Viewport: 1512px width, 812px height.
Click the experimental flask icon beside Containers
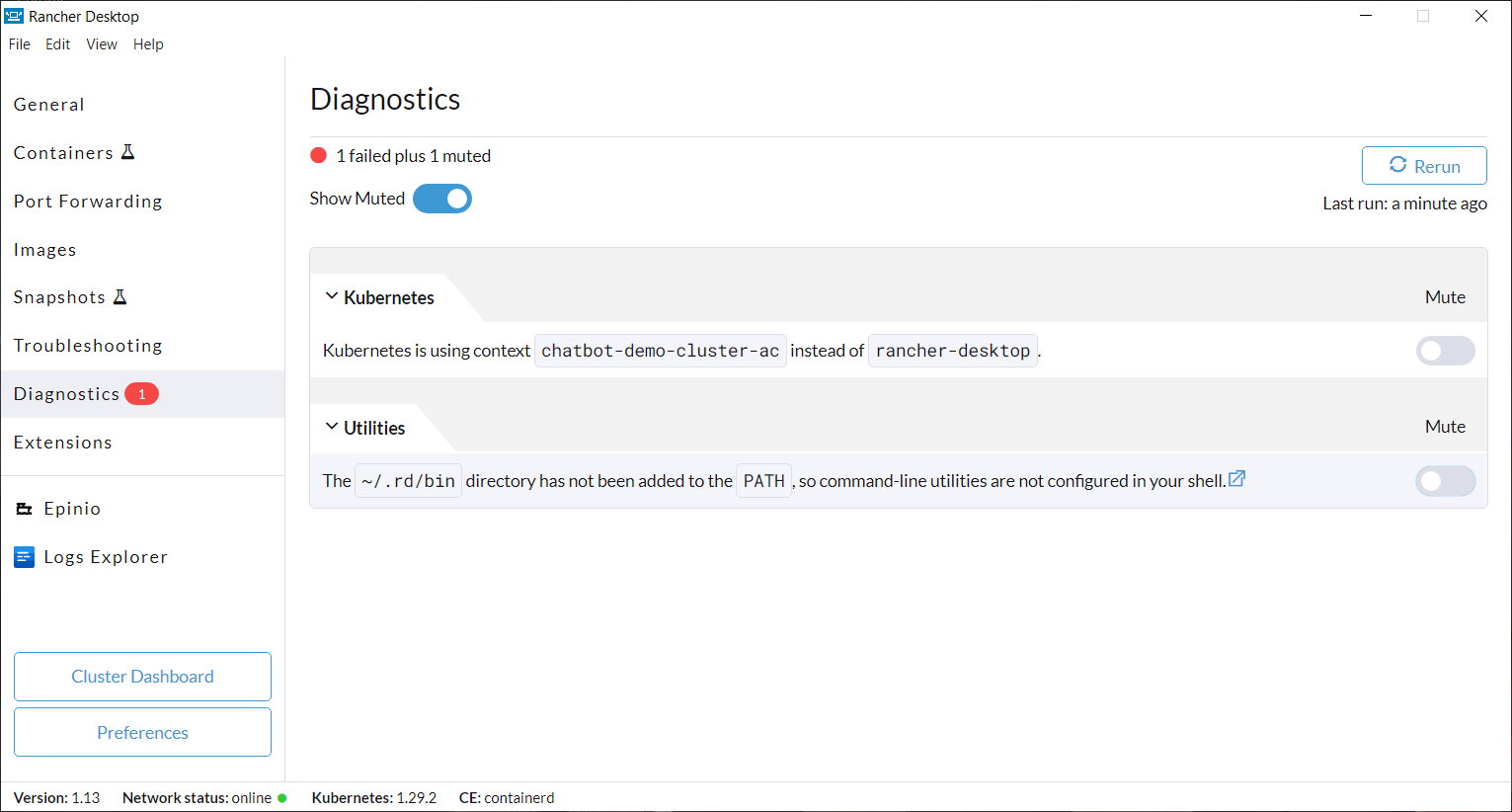click(127, 152)
